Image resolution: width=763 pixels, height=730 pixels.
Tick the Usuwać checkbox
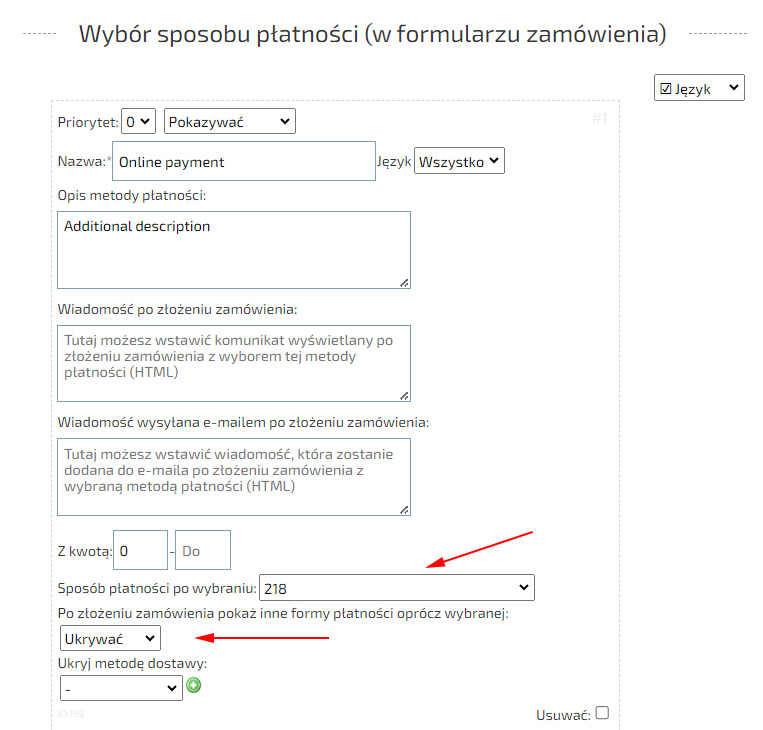point(602,713)
